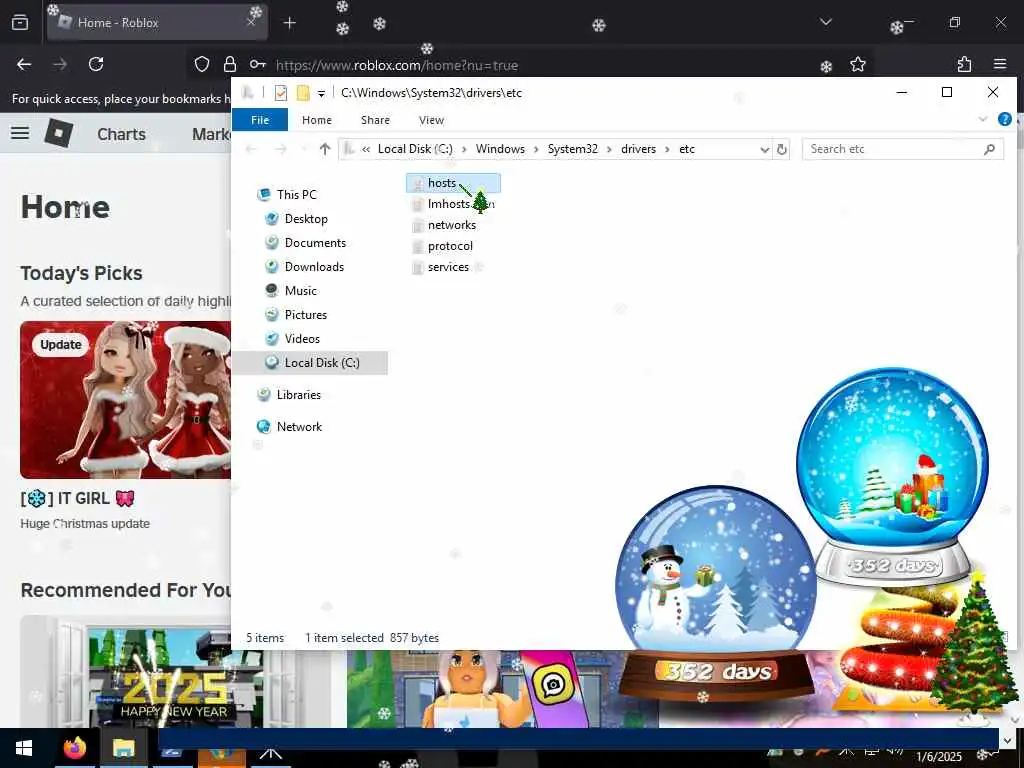Click Firefox back button
Image resolution: width=1024 pixels, height=768 pixels.
pyautogui.click(x=24, y=64)
